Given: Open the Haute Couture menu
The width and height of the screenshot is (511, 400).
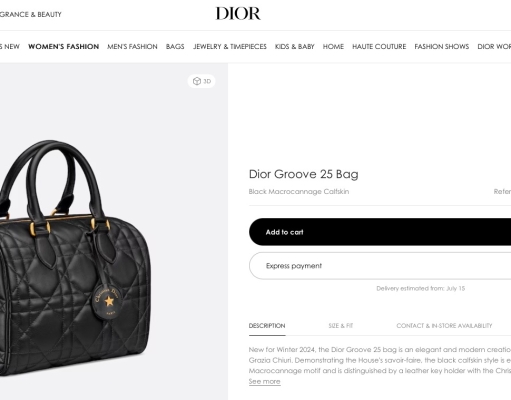Looking at the screenshot, I should [x=379, y=47].
